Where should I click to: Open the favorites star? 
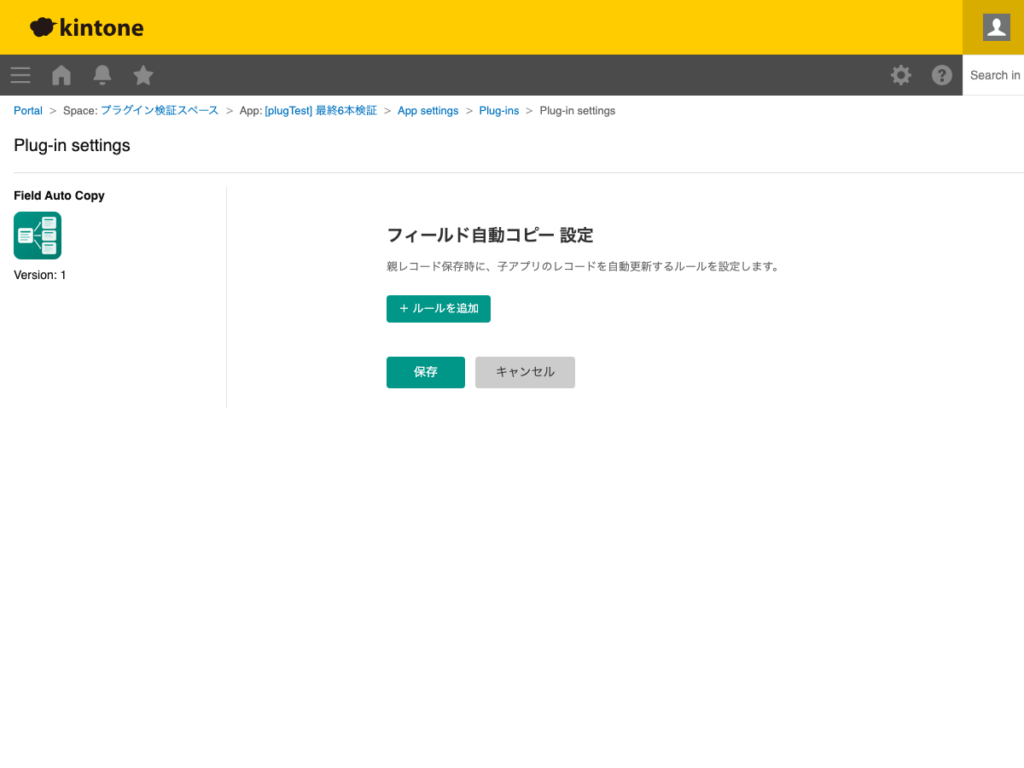tap(143, 75)
